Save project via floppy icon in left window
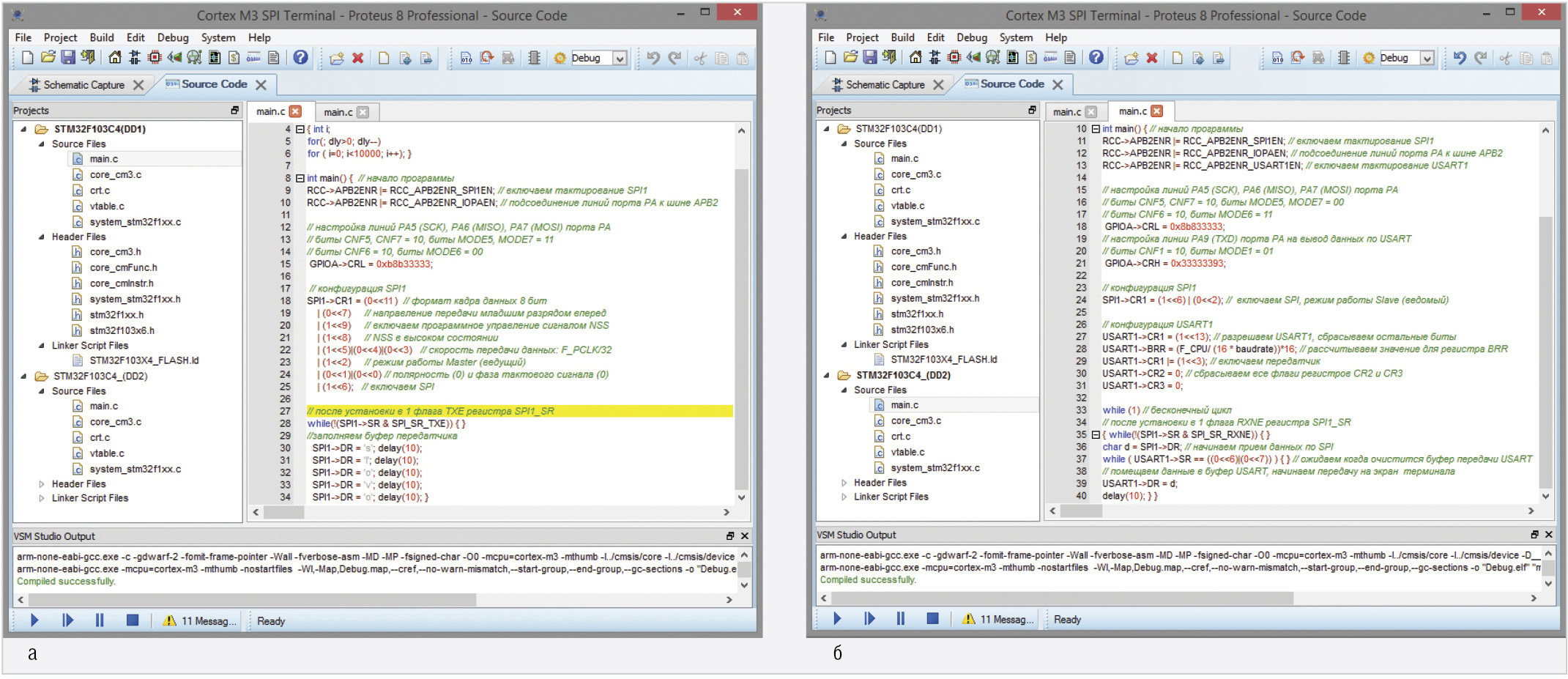The image size is (1568, 679). (x=68, y=58)
